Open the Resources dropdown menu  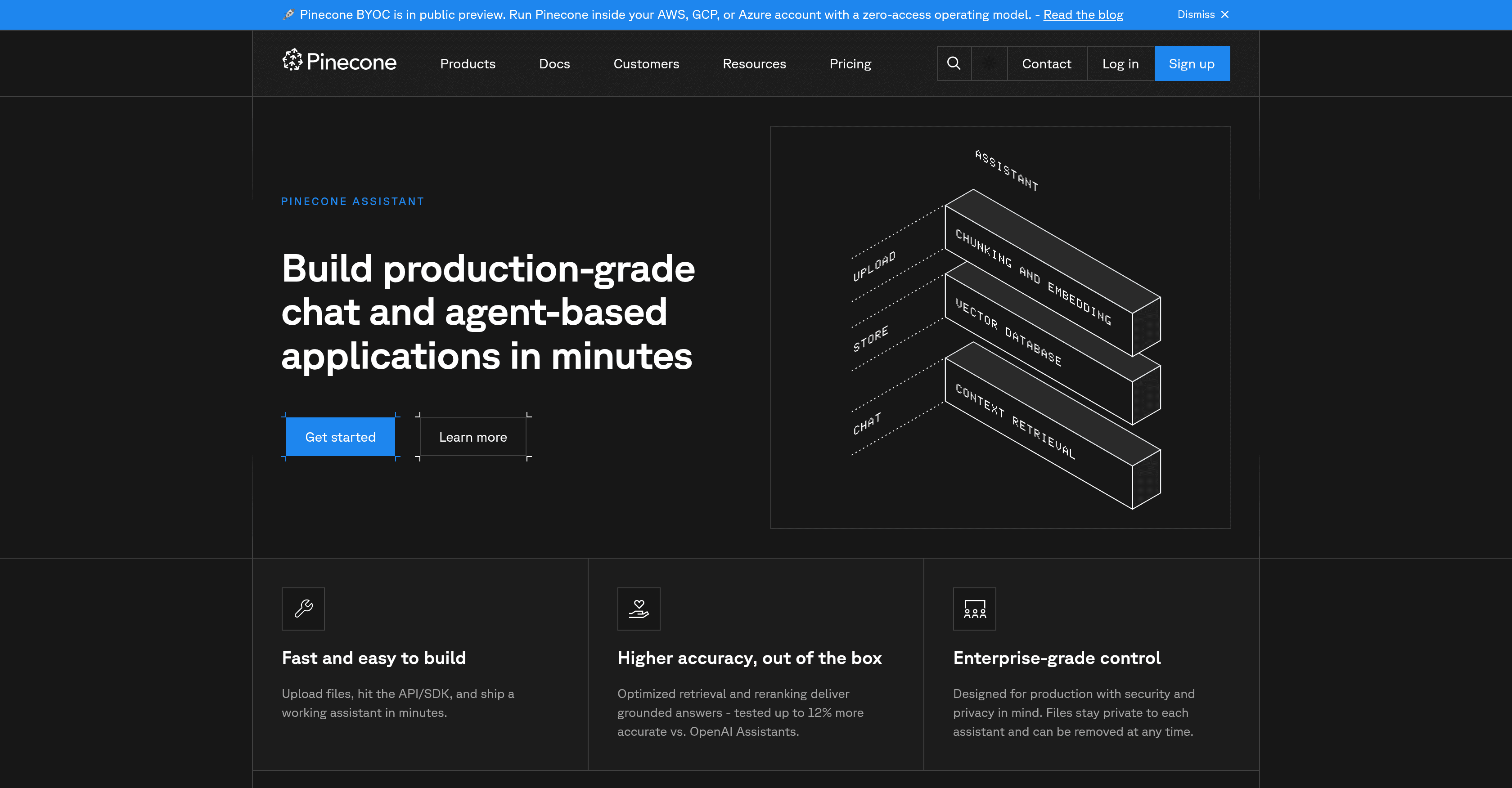[754, 63]
